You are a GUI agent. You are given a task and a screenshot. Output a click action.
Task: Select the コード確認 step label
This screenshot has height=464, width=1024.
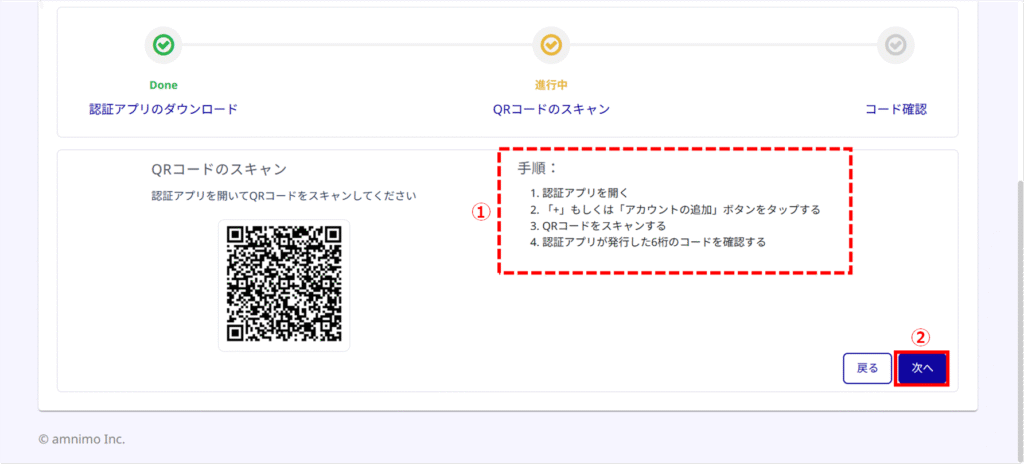click(896, 109)
